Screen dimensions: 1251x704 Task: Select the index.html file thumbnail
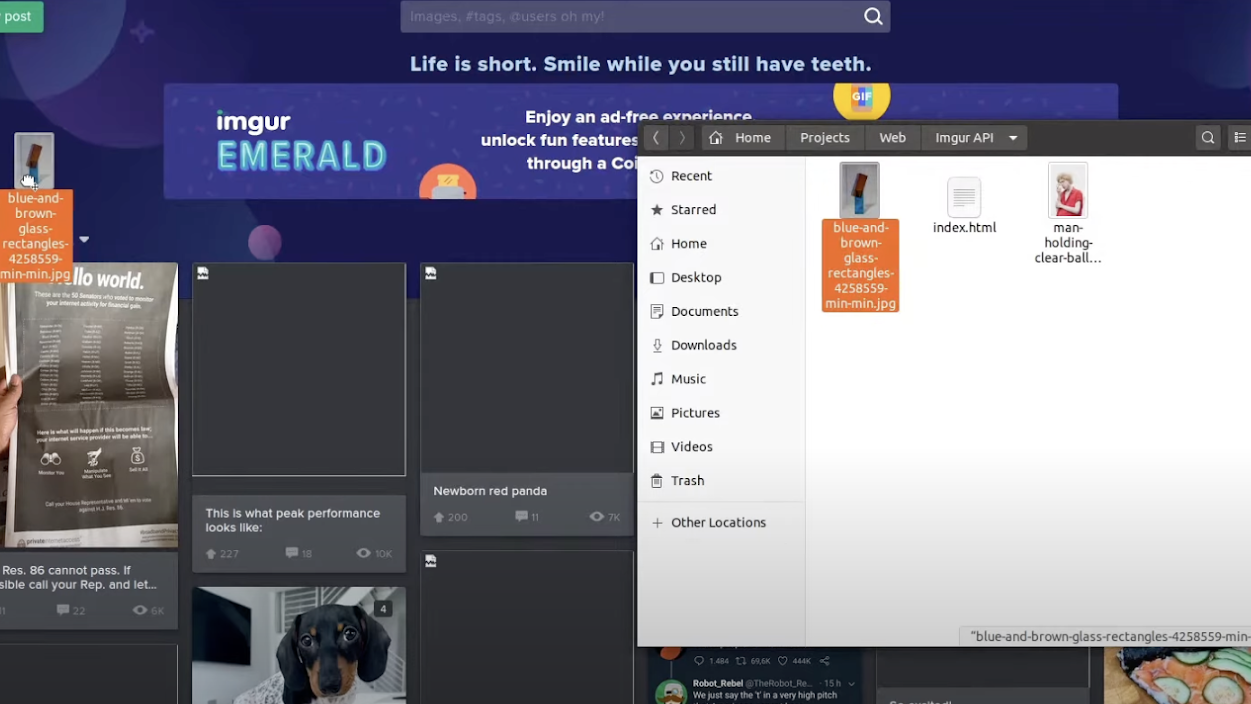tap(963, 196)
